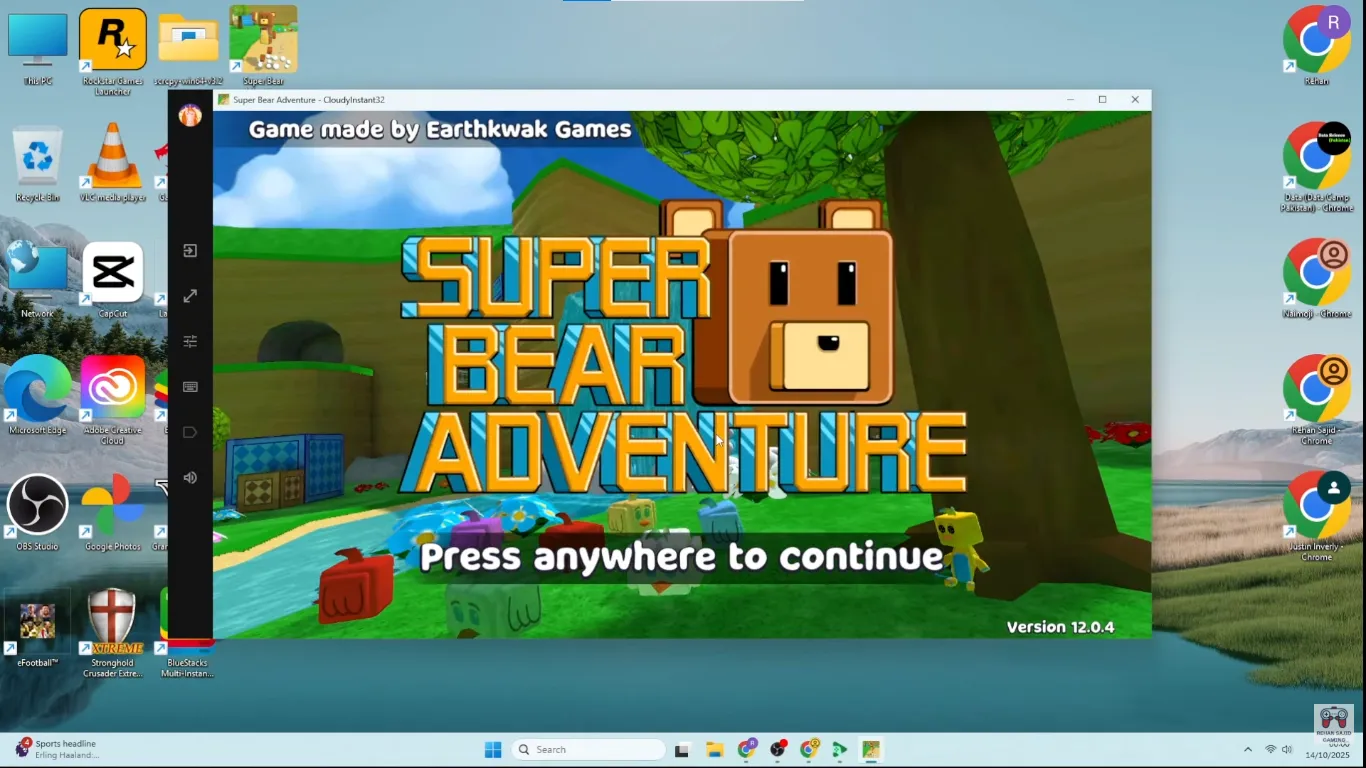
Task: Expand the system tray hidden icons chevron
Action: tap(1247, 749)
